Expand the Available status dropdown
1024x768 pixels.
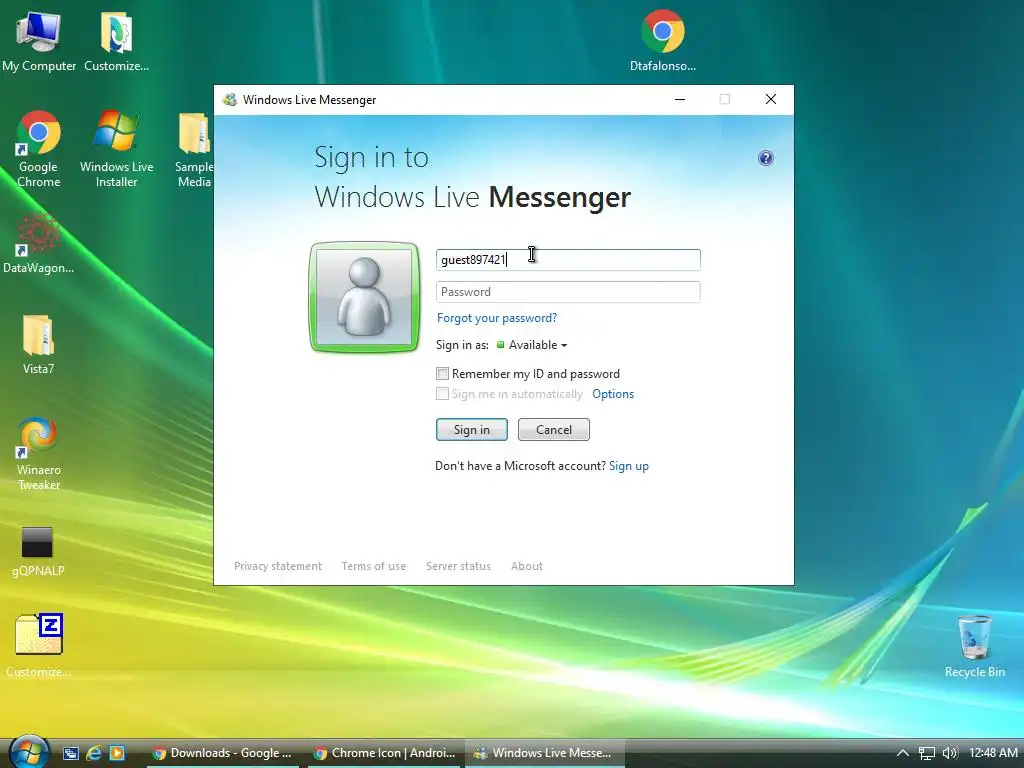(532, 345)
